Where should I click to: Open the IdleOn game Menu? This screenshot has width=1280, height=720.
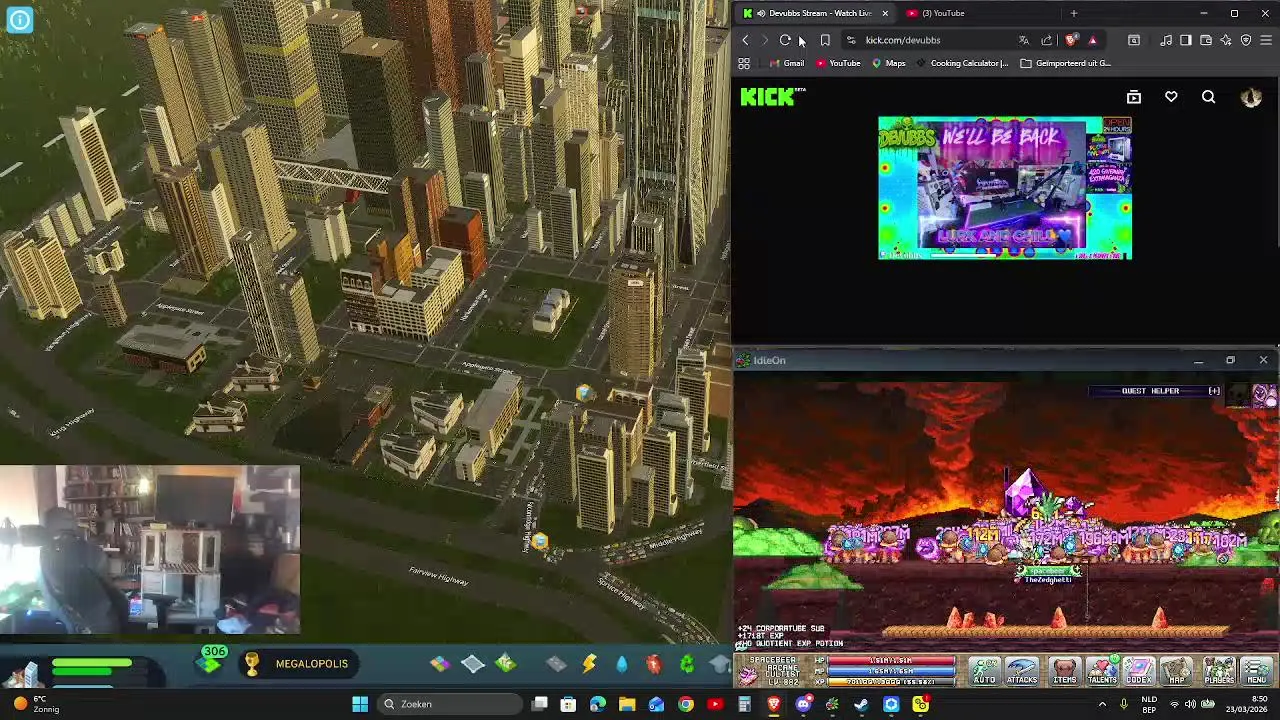coord(1256,671)
